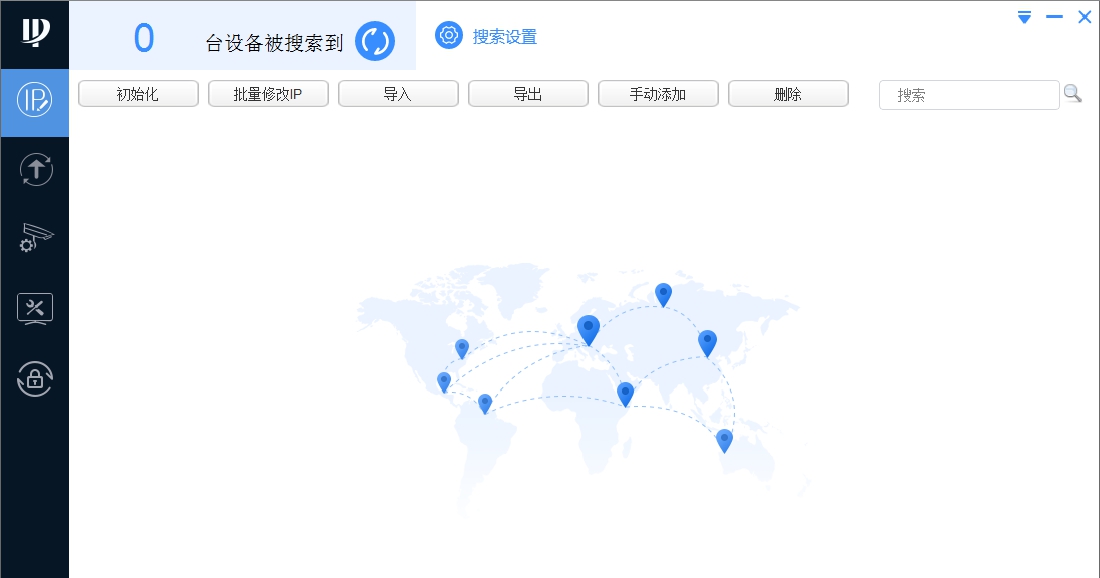This screenshot has width=1100, height=578.
Task: Switch to the highlighted IP tab in sidebar
Action: pos(35,103)
